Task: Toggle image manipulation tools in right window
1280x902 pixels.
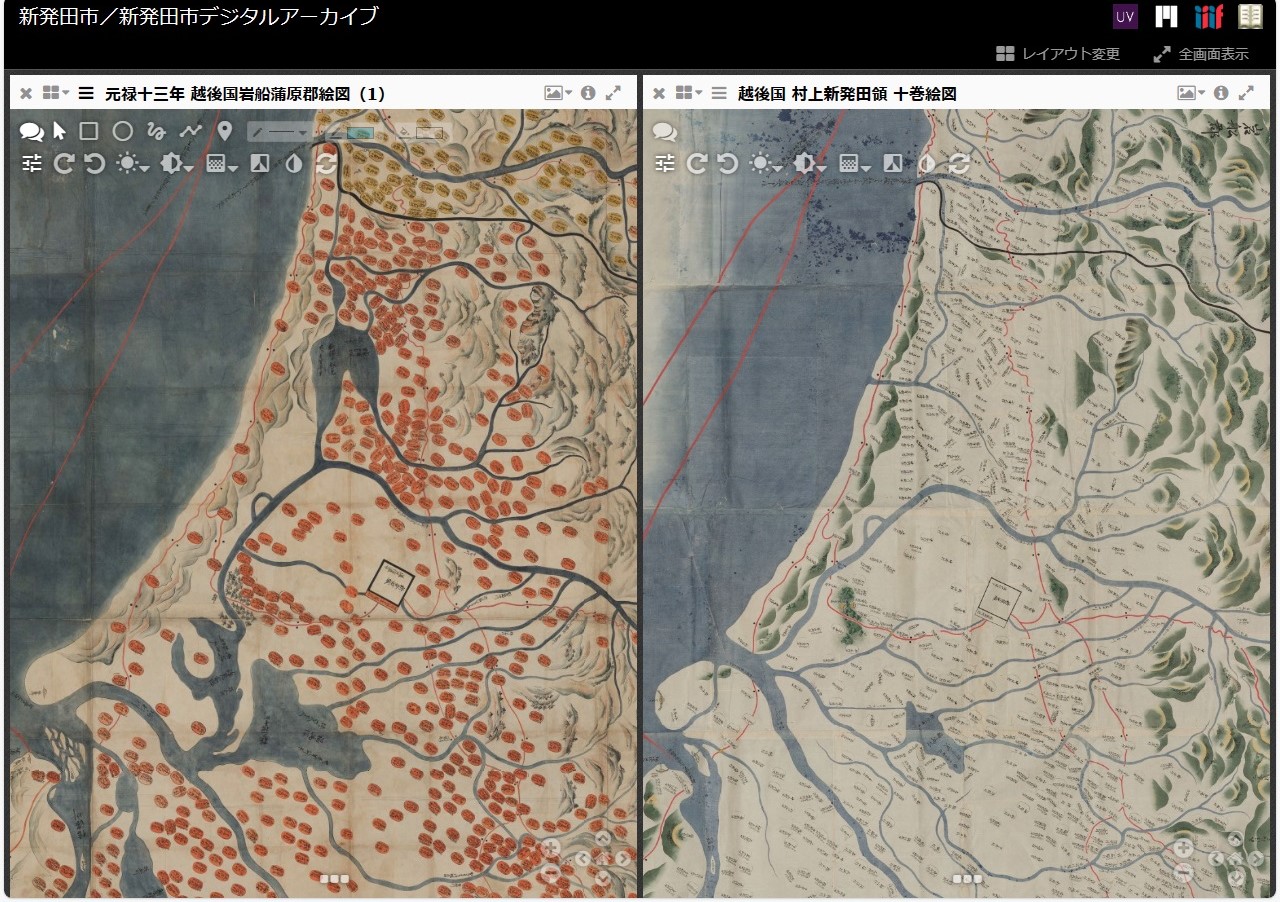Action: point(665,163)
